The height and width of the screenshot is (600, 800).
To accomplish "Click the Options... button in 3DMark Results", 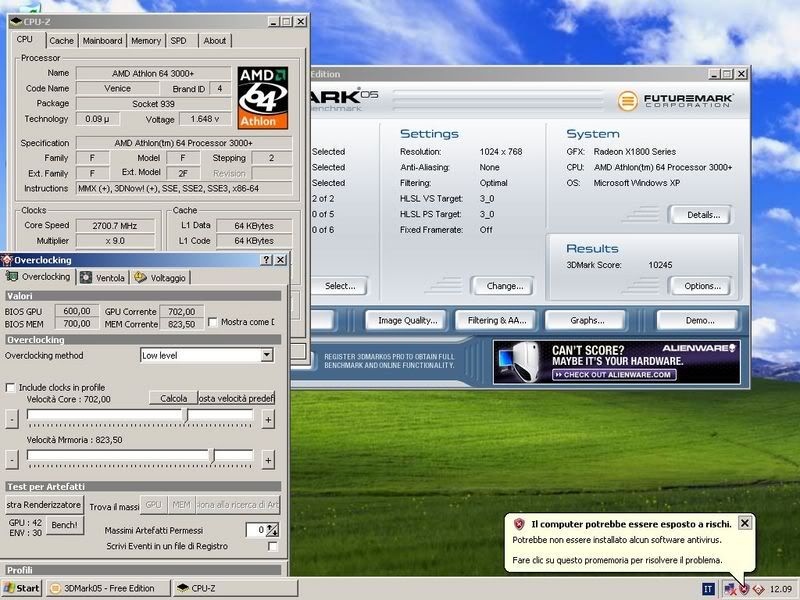I will [x=700, y=286].
